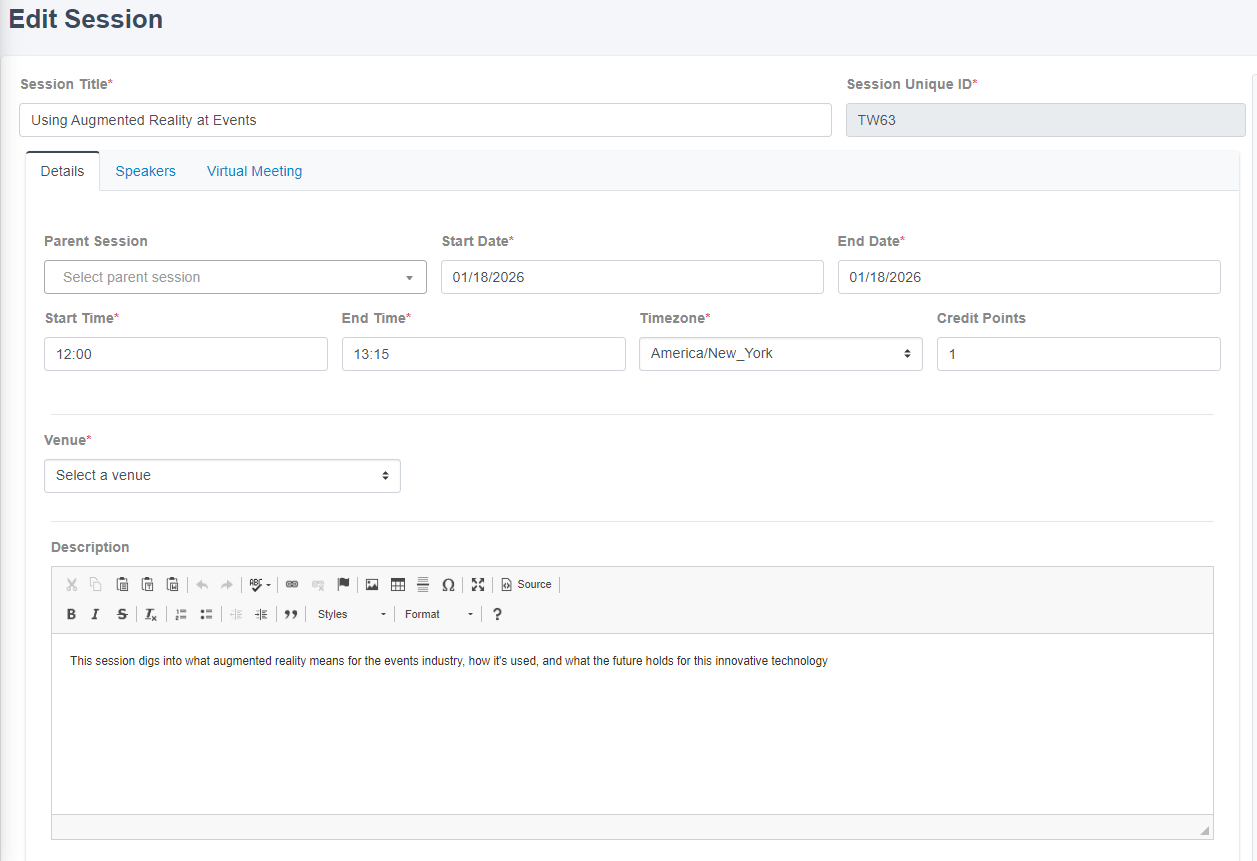The width and height of the screenshot is (1257, 861).
Task: Insert a special character using Omega icon
Action: (448, 585)
